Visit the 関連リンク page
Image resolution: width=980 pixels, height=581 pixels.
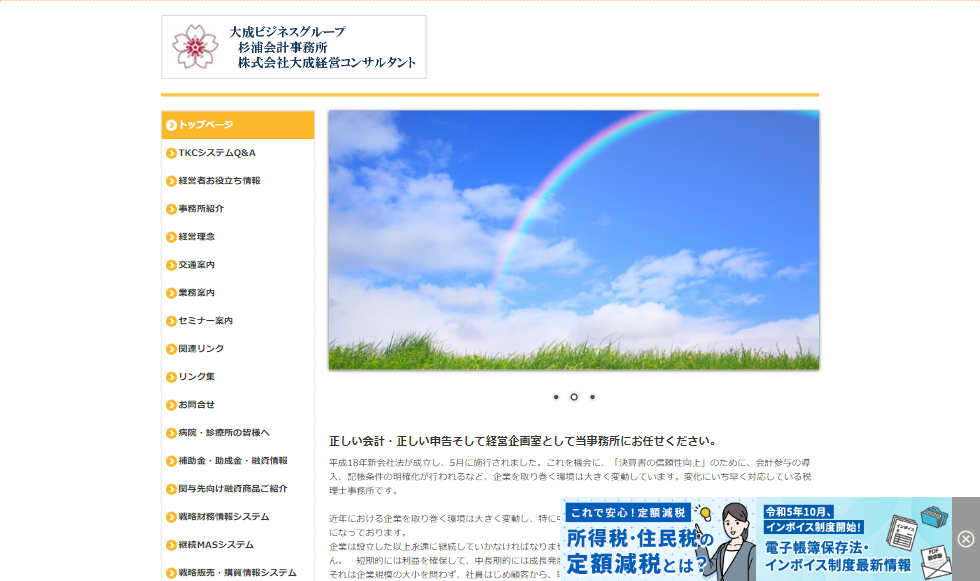201,349
